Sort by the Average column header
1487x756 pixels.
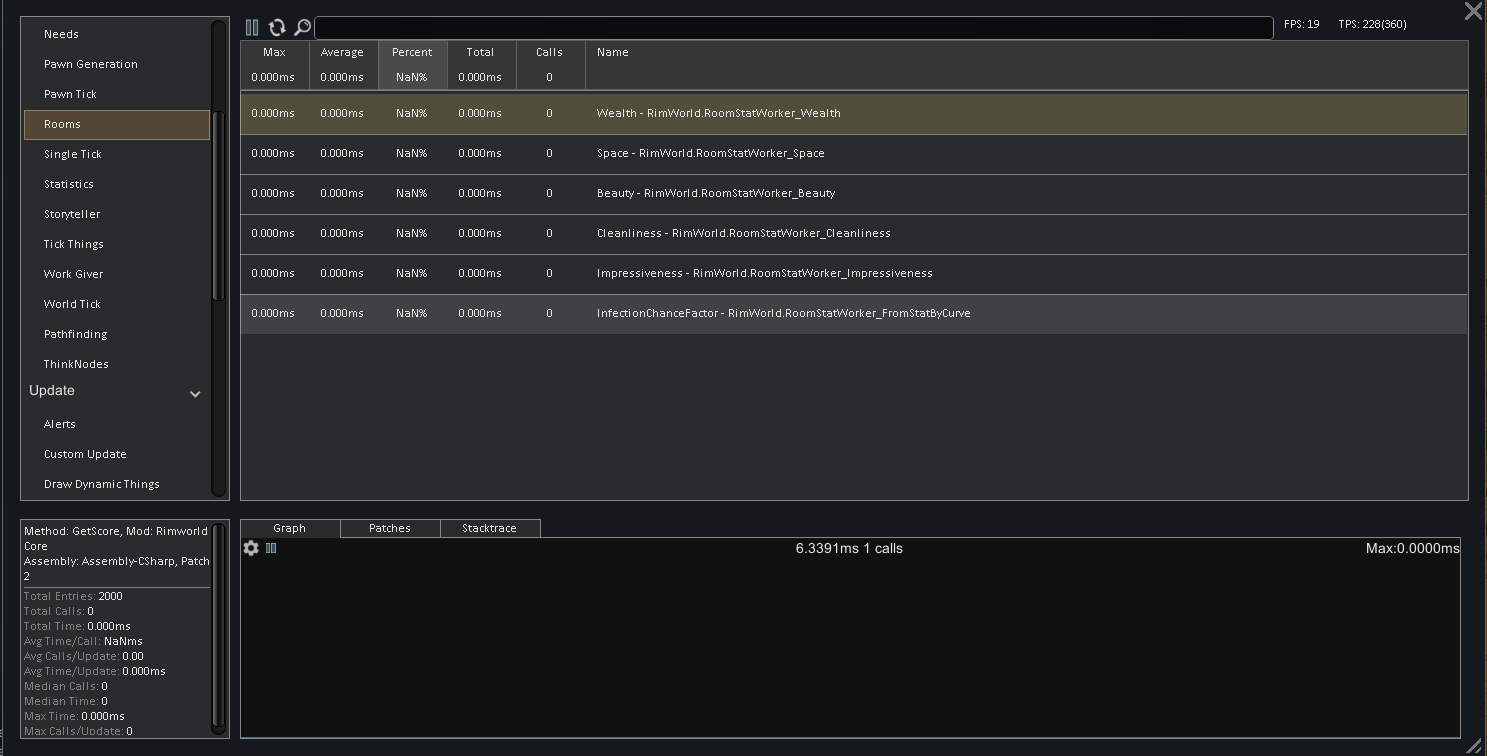(x=343, y=65)
